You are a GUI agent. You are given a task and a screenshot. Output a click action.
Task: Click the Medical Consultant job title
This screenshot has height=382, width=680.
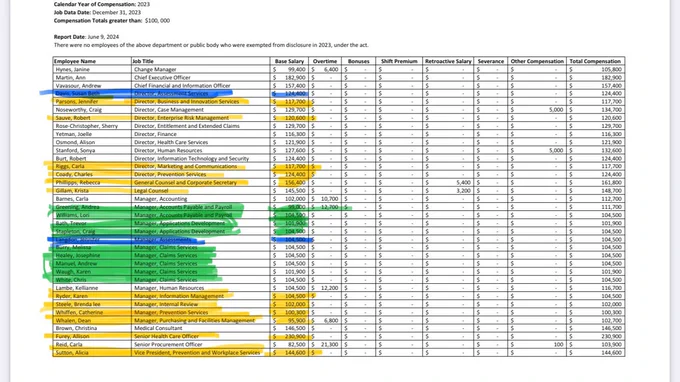click(158, 328)
